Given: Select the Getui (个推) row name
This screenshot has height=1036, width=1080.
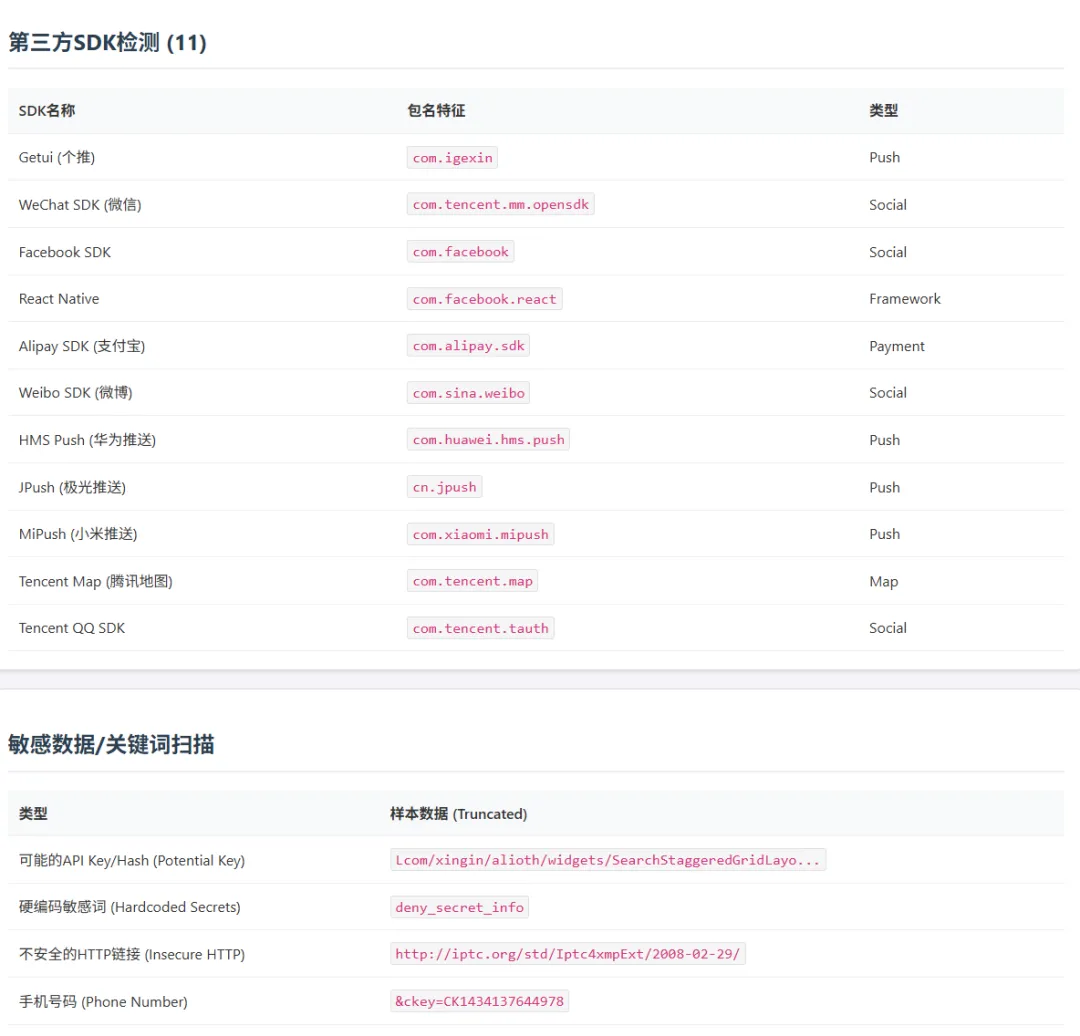Looking at the screenshot, I should tap(56, 157).
